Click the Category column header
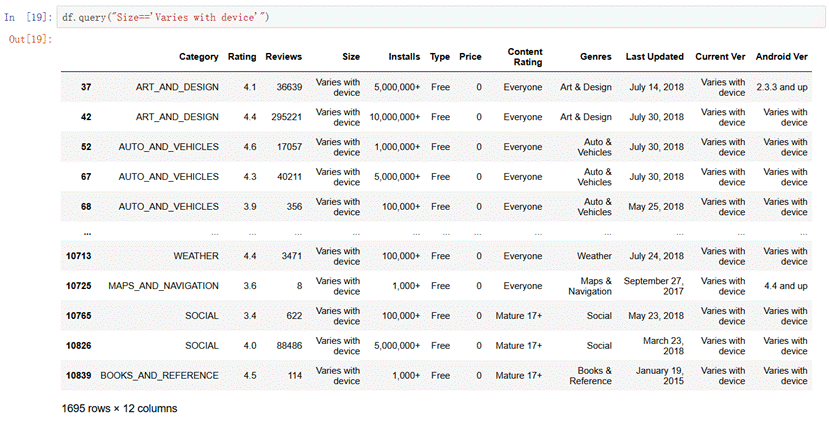The height and width of the screenshot is (425, 829). tap(199, 57)
